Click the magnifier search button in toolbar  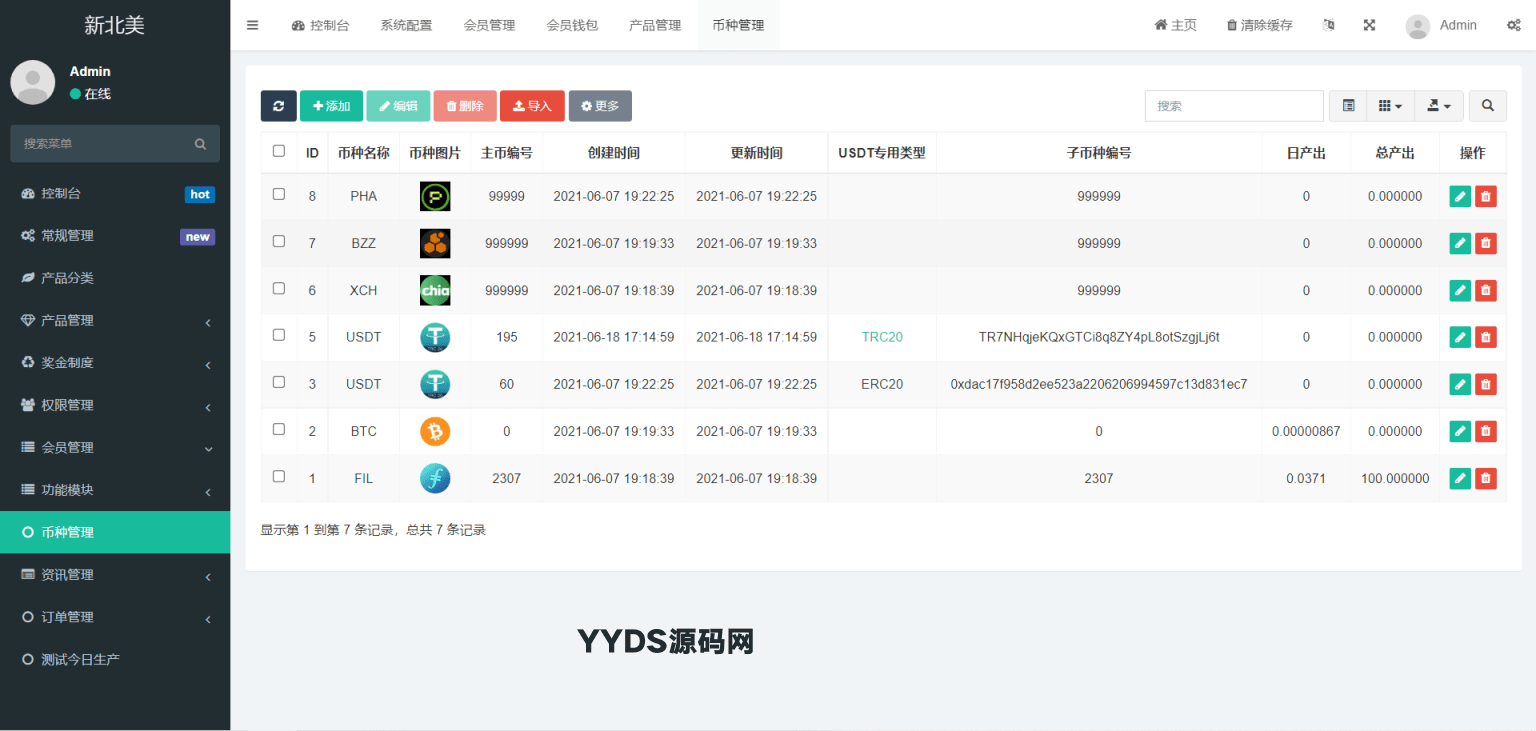pos(1487,106)
